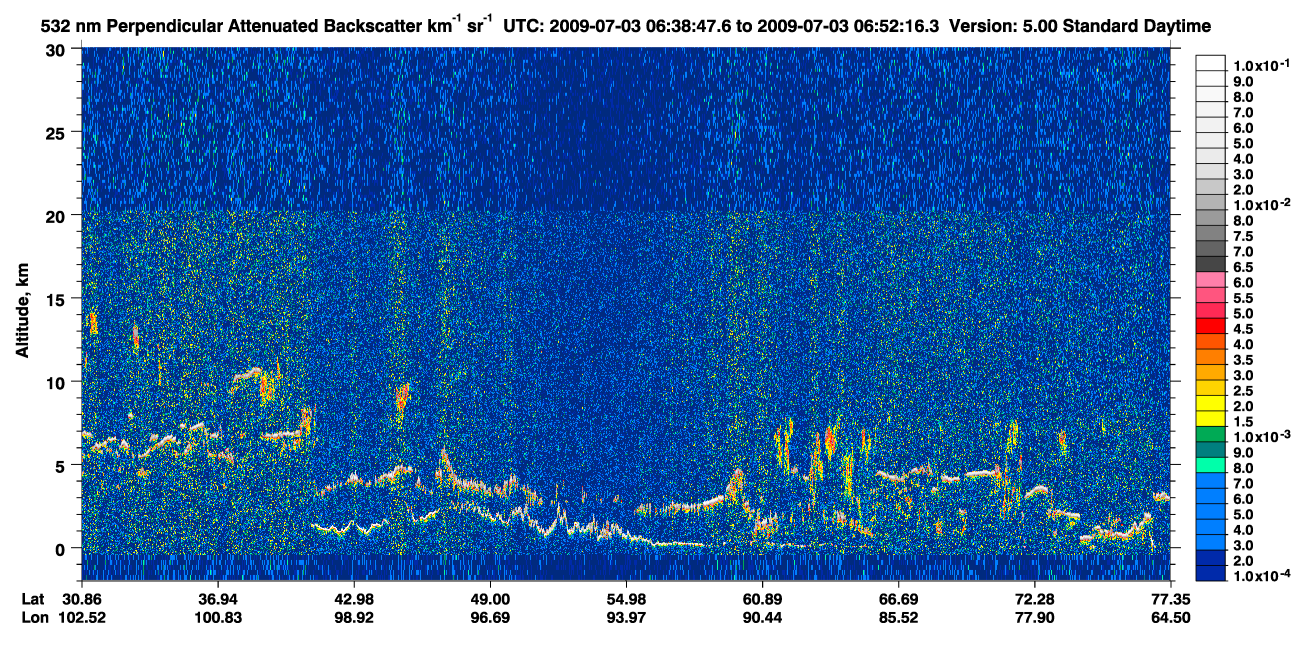Click latitude value "54.98"
Screen dimensions: 1300x667
click(626, 599)
